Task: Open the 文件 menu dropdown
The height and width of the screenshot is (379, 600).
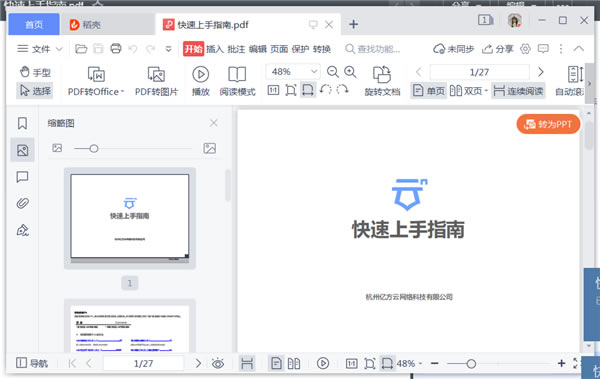Action: (x=40, y=49)
